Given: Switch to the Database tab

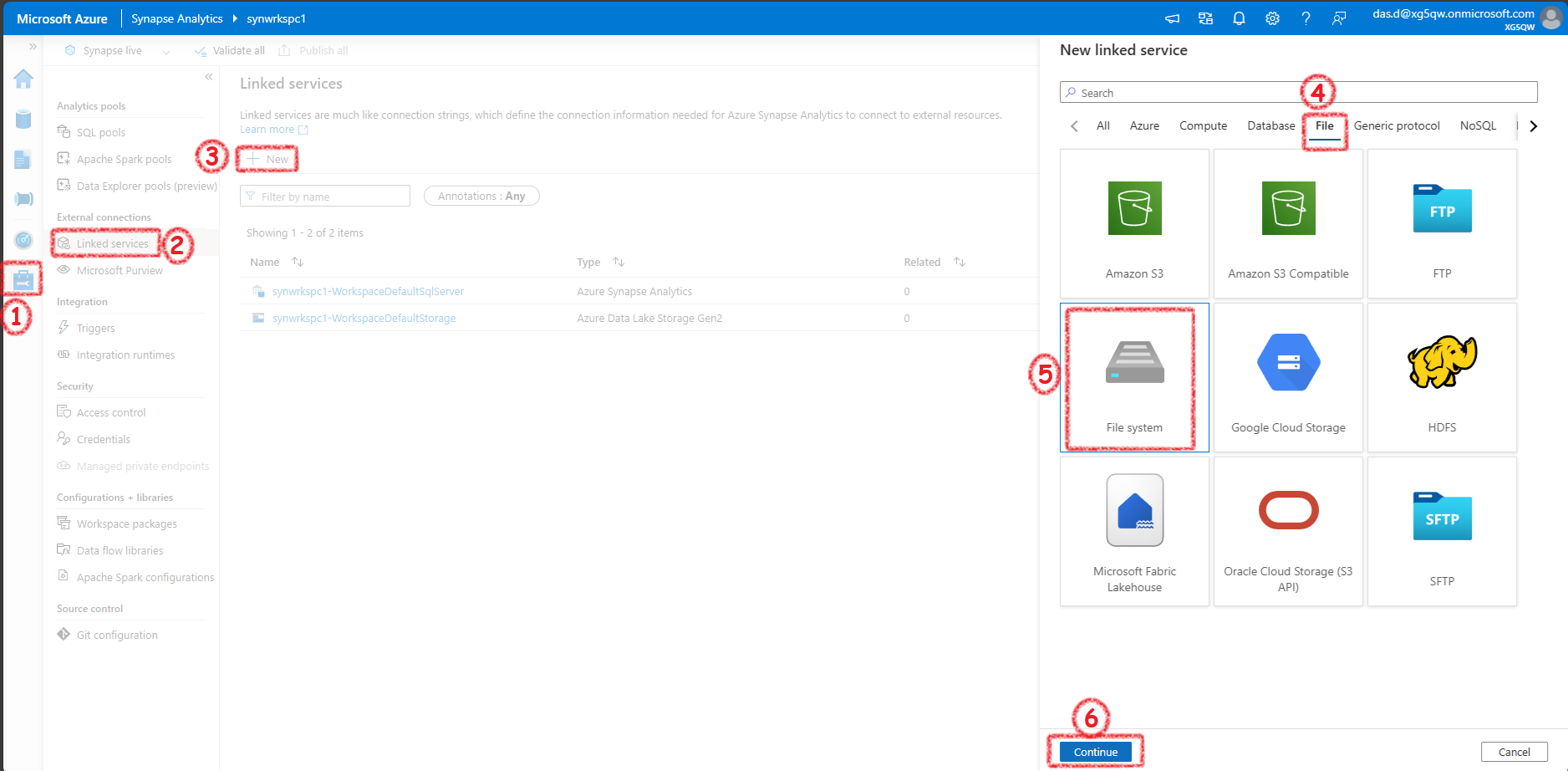Looking at the screenshot, I should (1270, 125).
